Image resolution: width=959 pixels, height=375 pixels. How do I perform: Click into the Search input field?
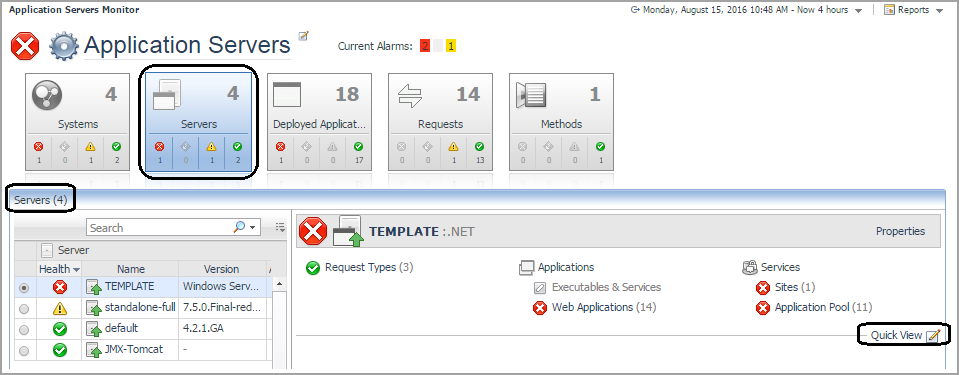click(160, 228)
